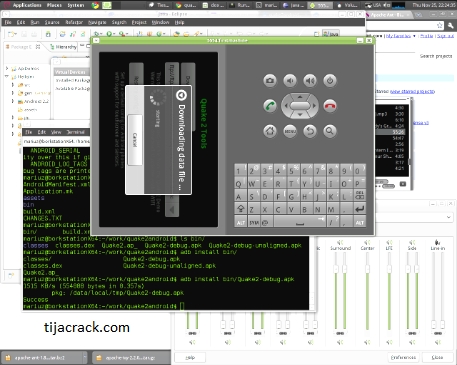Click the emulator keyboard DEL key
The image size is (457, 365).
[x=359, y=196]
